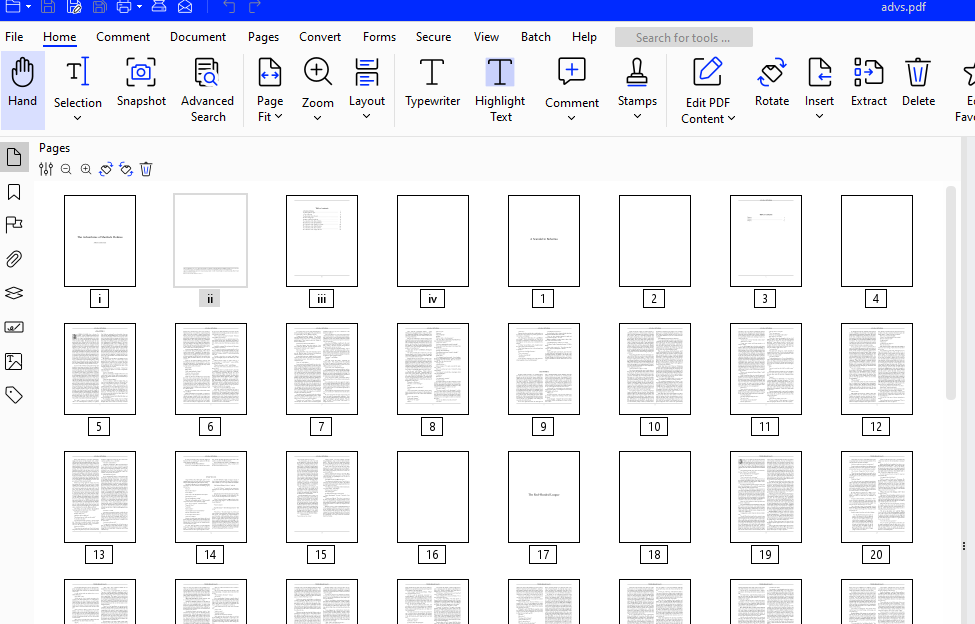Viewport: 975px width, 624px height.
Task: Open the Content sidebar panel
Action: [x=14, y=361]
